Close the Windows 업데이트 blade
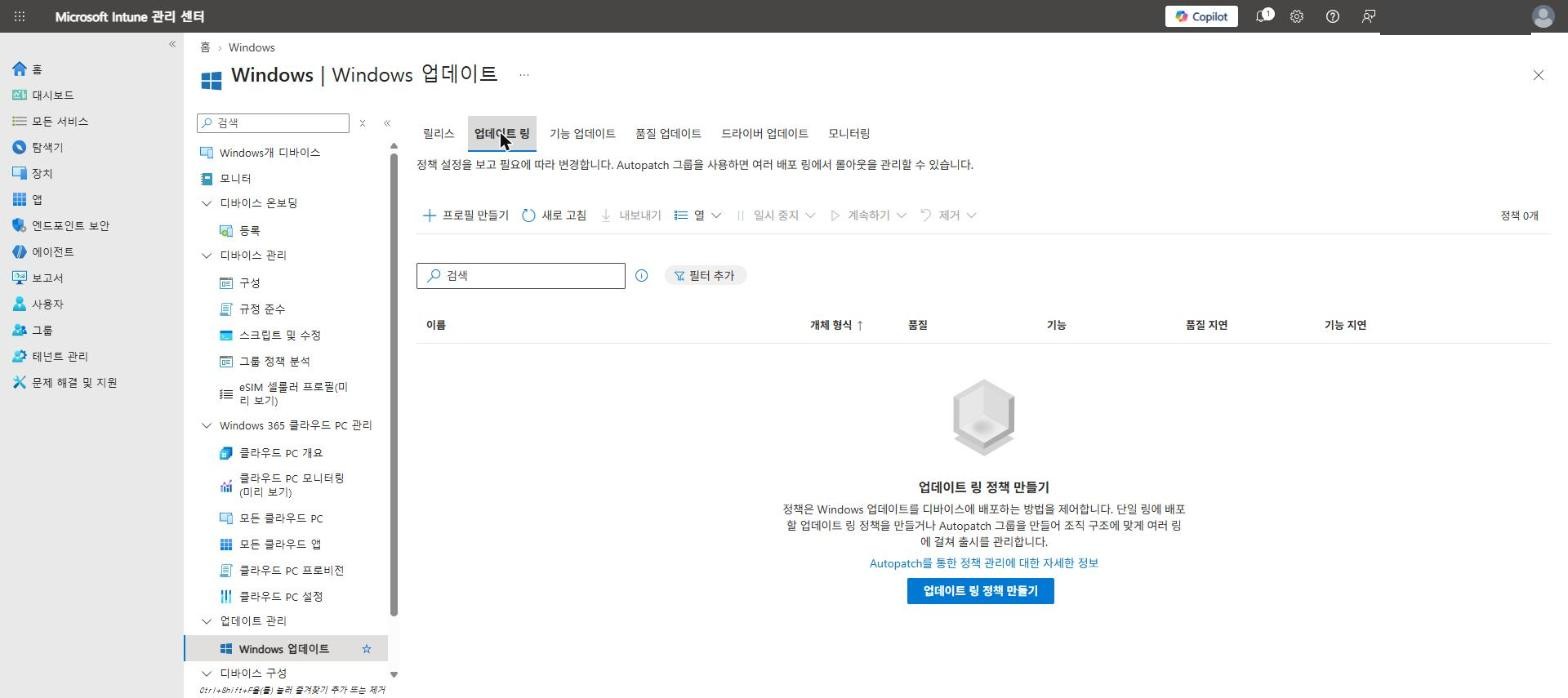 coord(1538,75)
